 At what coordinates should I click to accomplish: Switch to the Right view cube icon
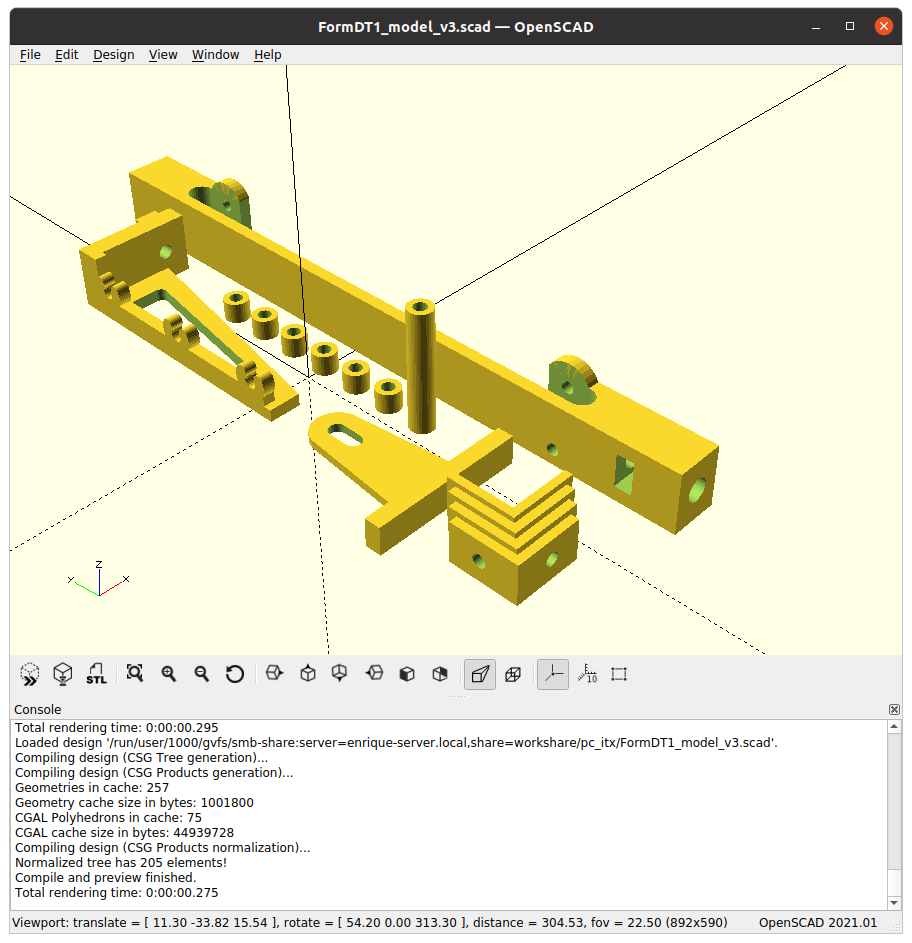274,673
